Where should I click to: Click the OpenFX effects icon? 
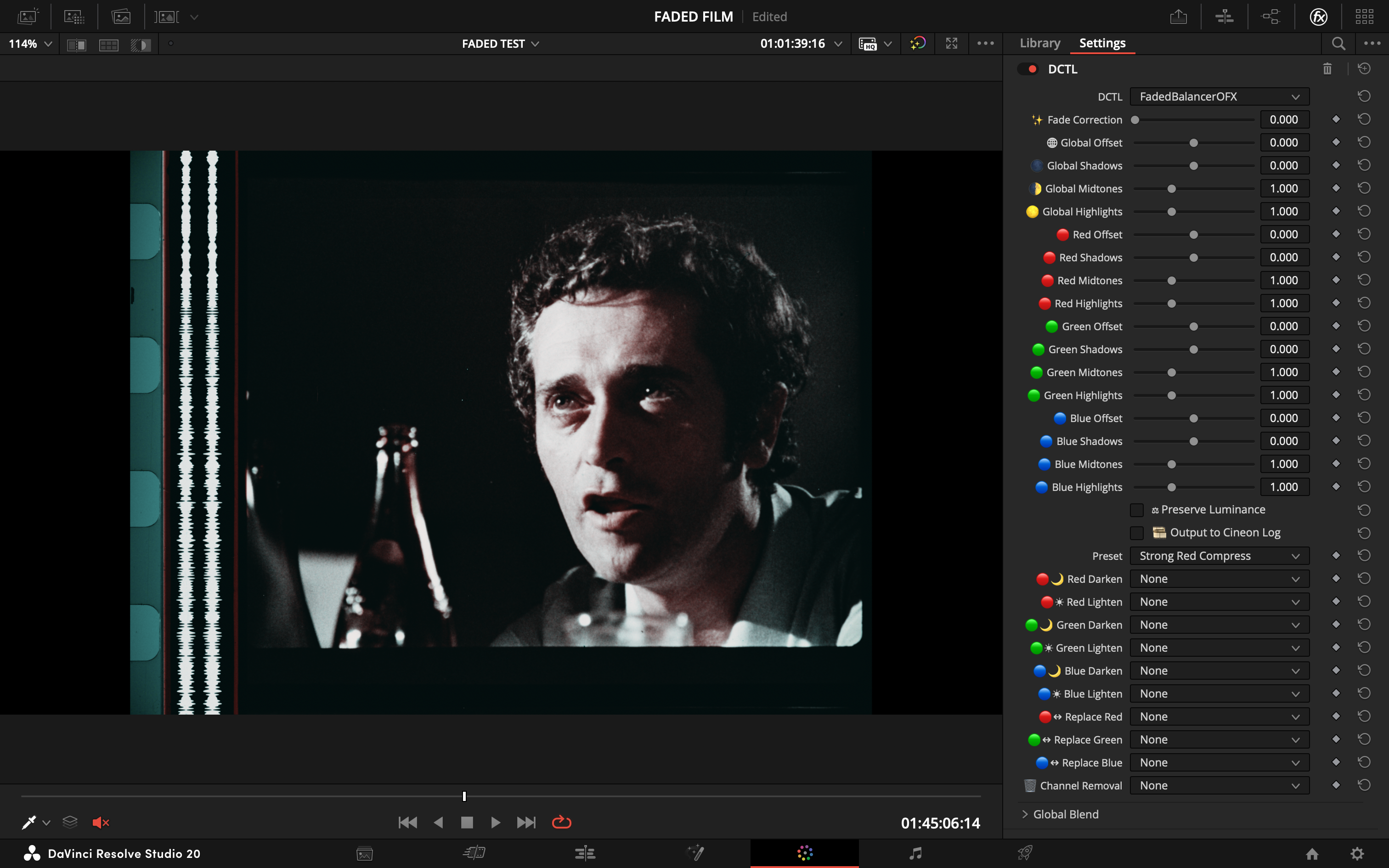pyautogui.click(x=1318, y=17)
